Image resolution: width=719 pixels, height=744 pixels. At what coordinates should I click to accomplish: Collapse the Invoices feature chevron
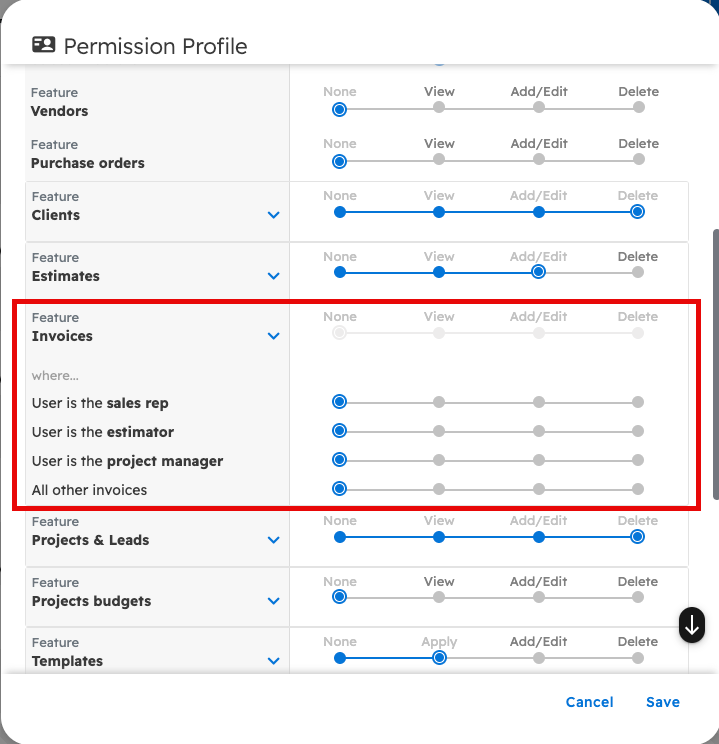[274, 336]
